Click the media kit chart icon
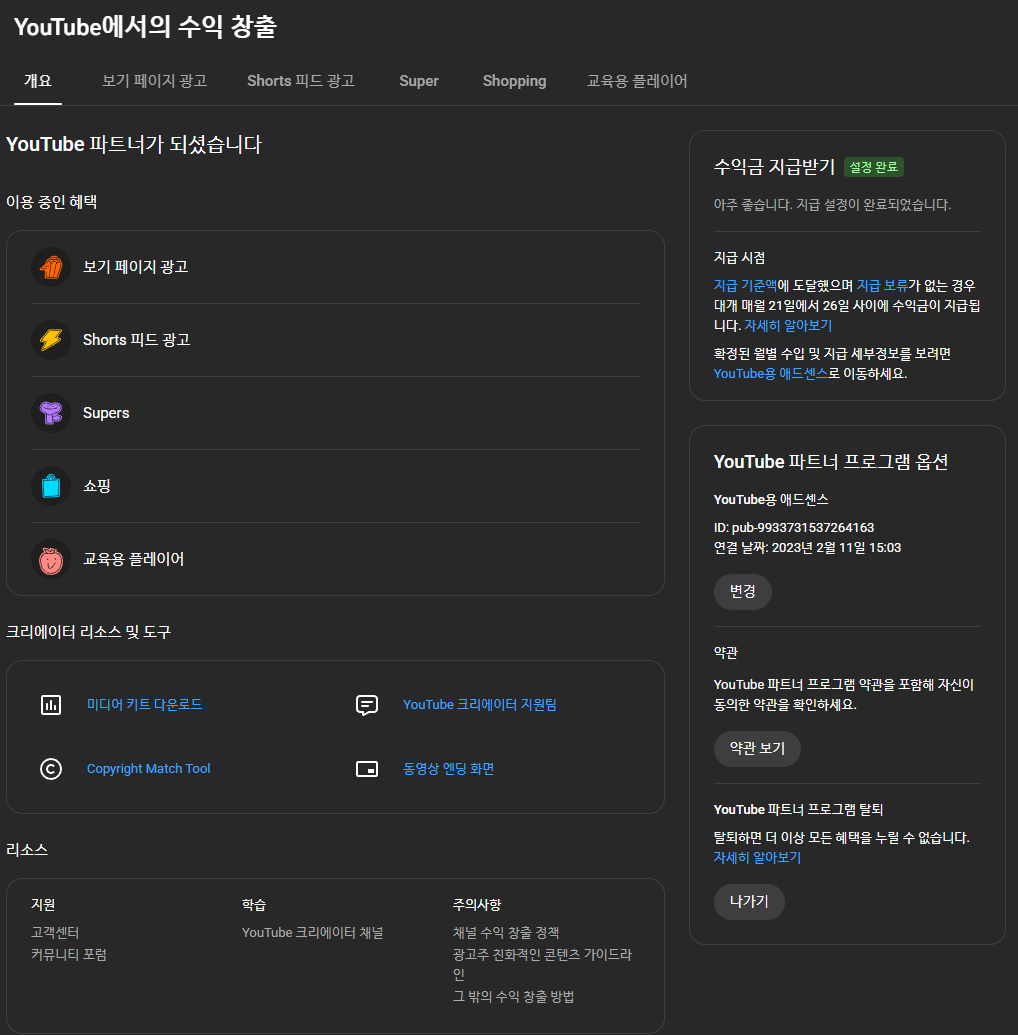The image size is (1018, 1035). 51,705
